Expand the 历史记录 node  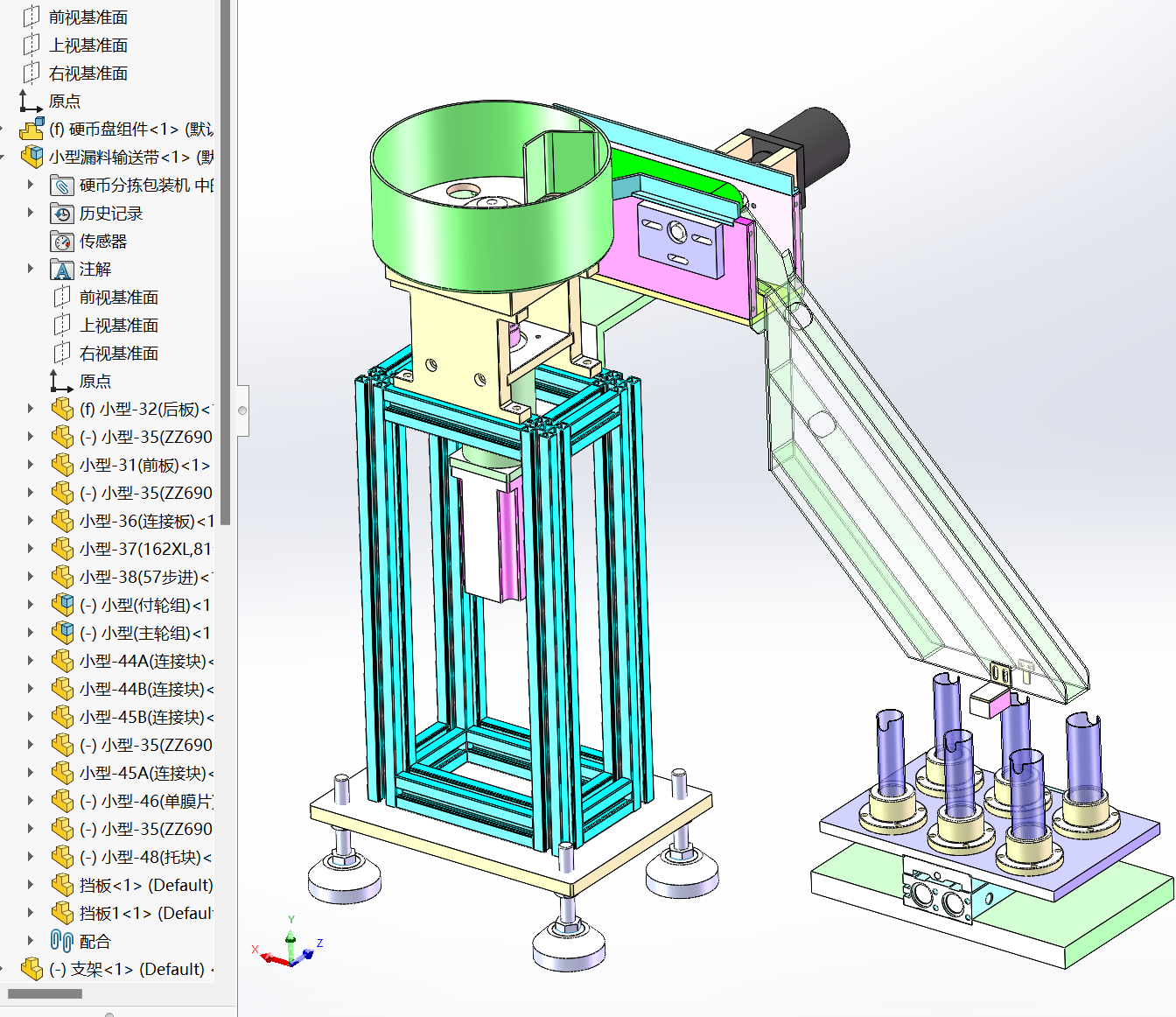tap(31, 213)
